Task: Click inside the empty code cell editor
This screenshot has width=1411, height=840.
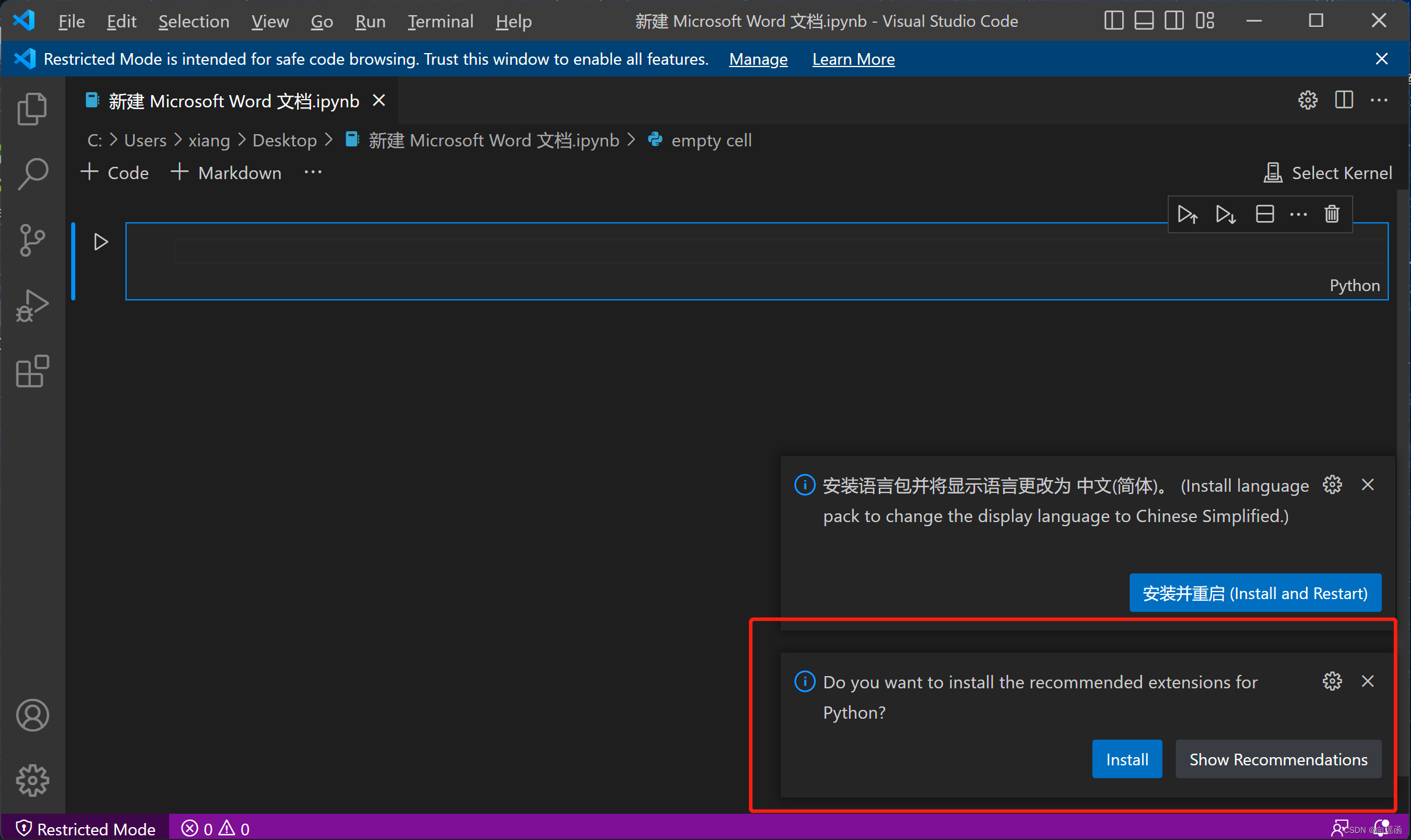Action: pos(756,253)
